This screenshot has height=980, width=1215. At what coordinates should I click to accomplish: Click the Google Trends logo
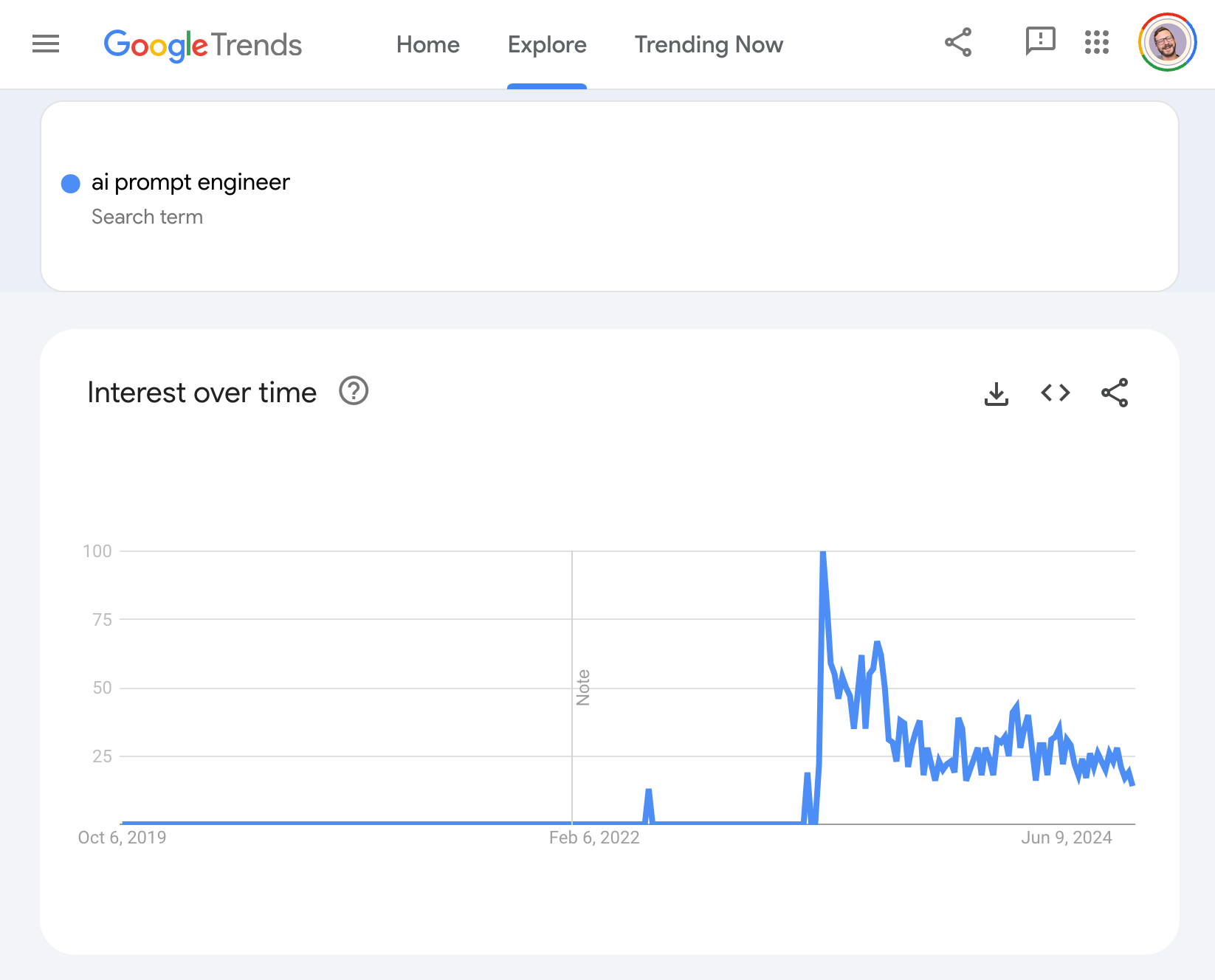pyautogui.click(x=203, y=45)
